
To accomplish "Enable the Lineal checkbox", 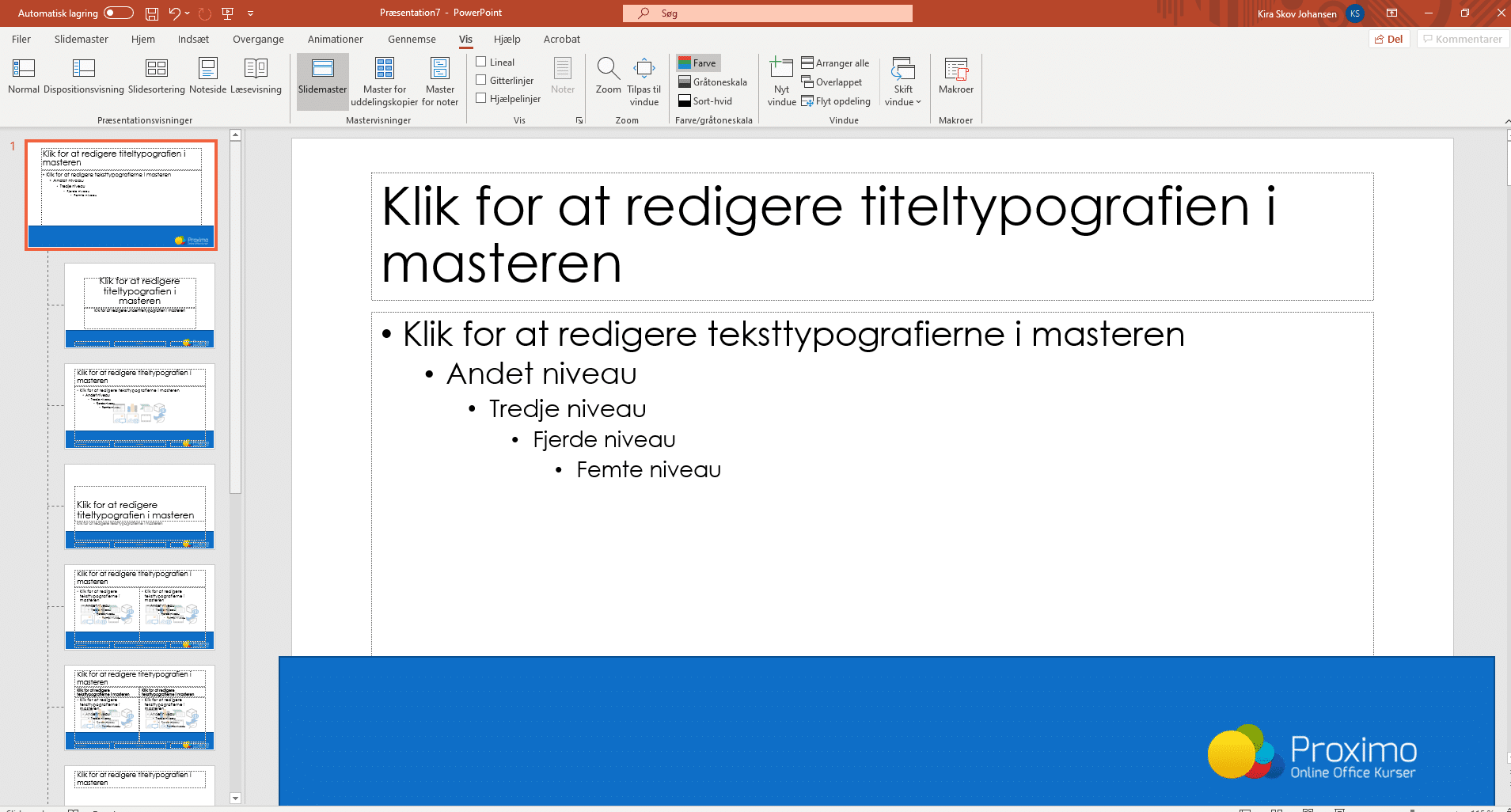I will pos(482,62).
